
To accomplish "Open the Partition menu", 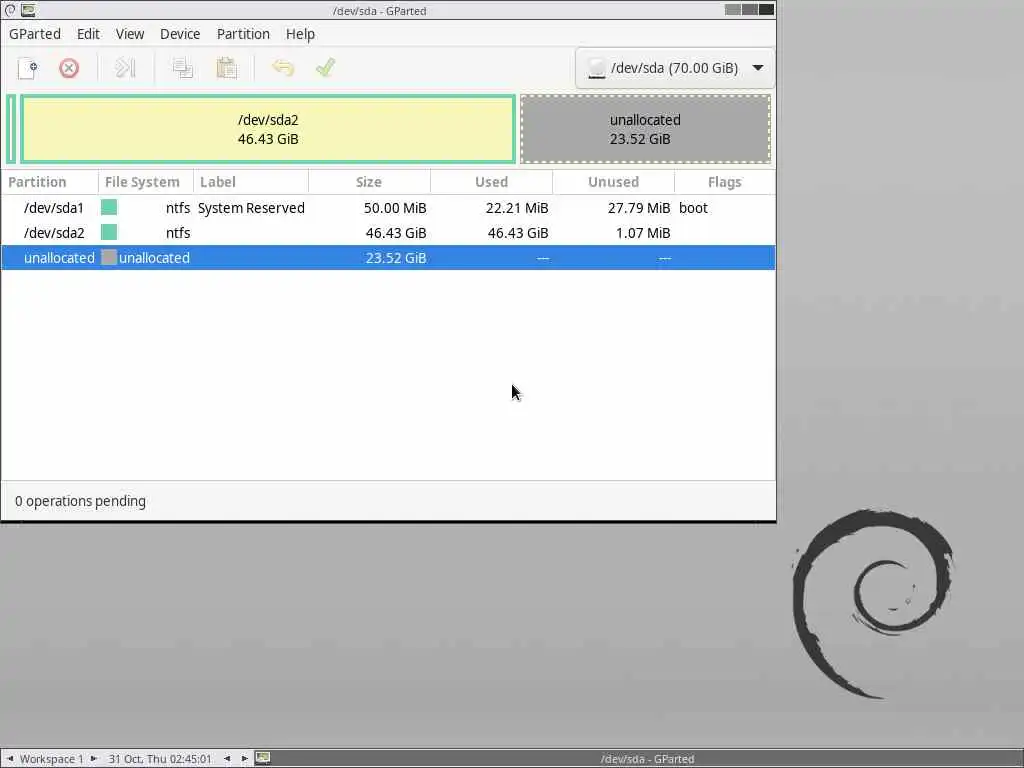I will (x=243, y=34).
